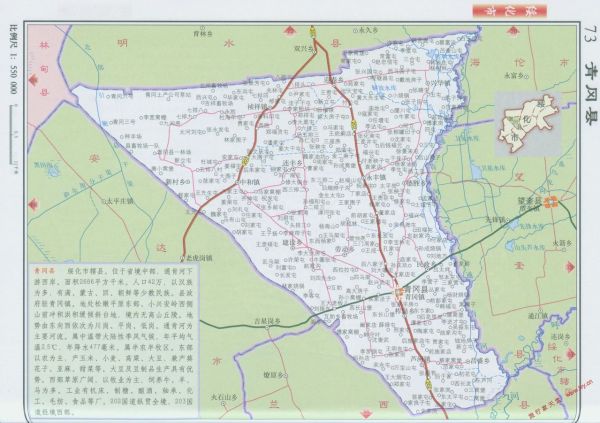Click the 青冈县 page title
Viewport: 600px width, 423px height.
[x=589, y=93]
